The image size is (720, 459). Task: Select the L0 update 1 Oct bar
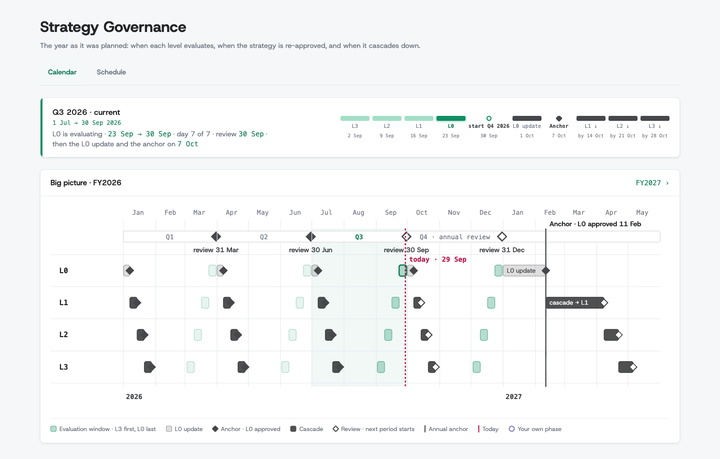(527, 118)
